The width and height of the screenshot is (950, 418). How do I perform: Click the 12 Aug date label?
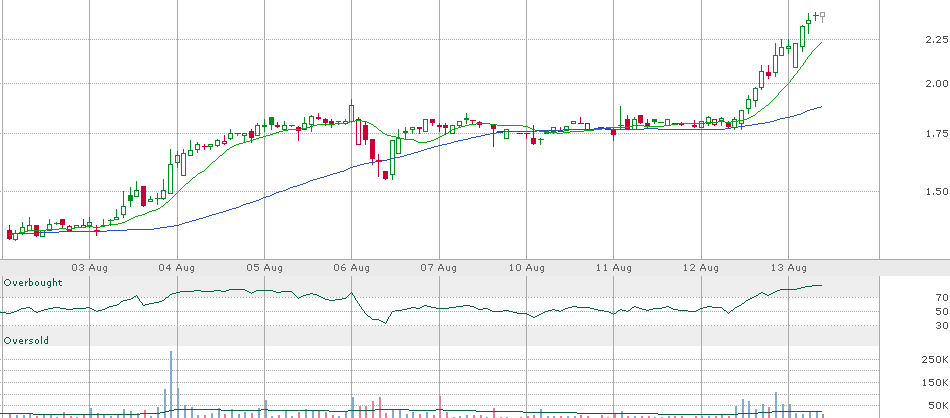click(x=701, y=268)
